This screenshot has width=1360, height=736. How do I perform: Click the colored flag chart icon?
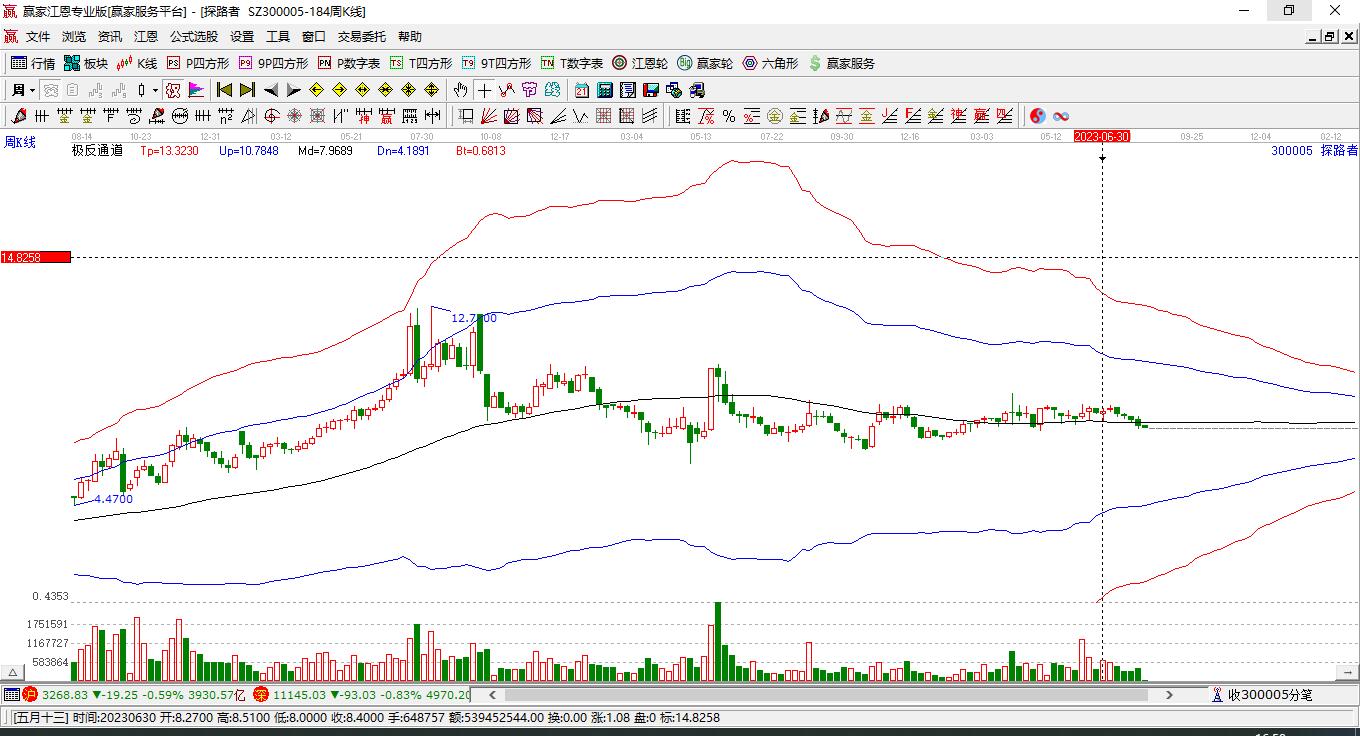coord(197,90)
